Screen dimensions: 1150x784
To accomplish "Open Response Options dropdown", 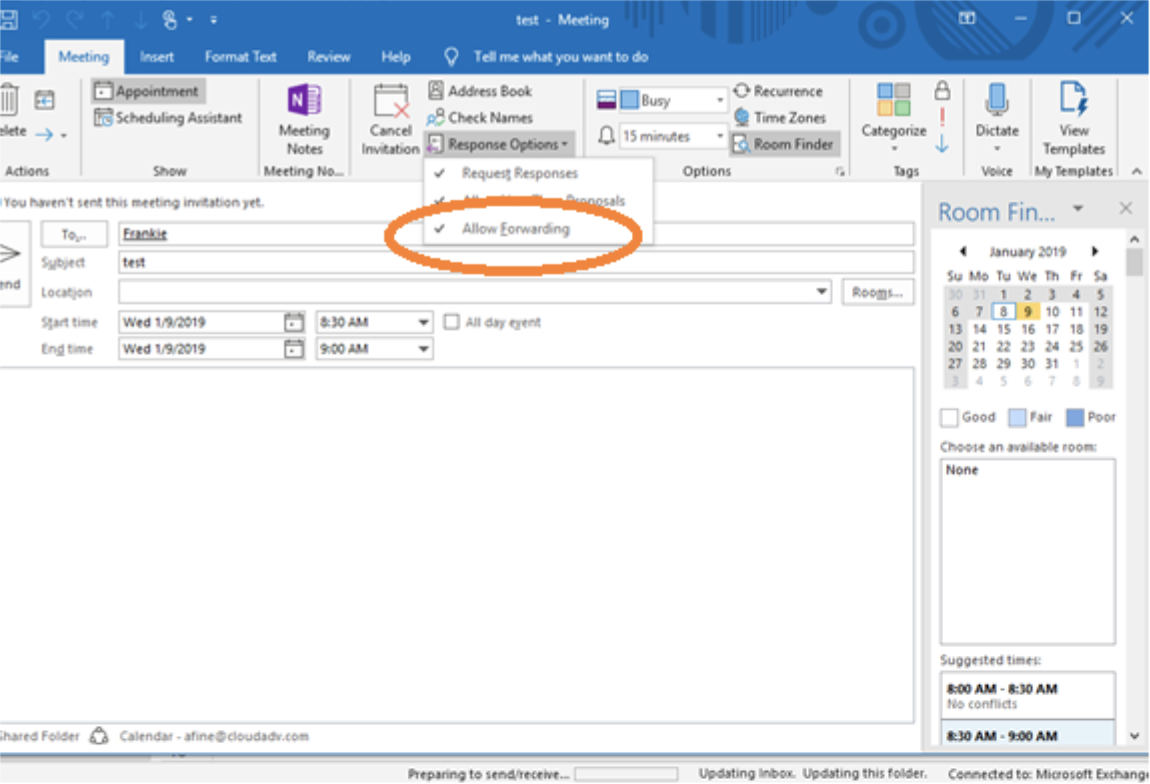I will 499,144.
